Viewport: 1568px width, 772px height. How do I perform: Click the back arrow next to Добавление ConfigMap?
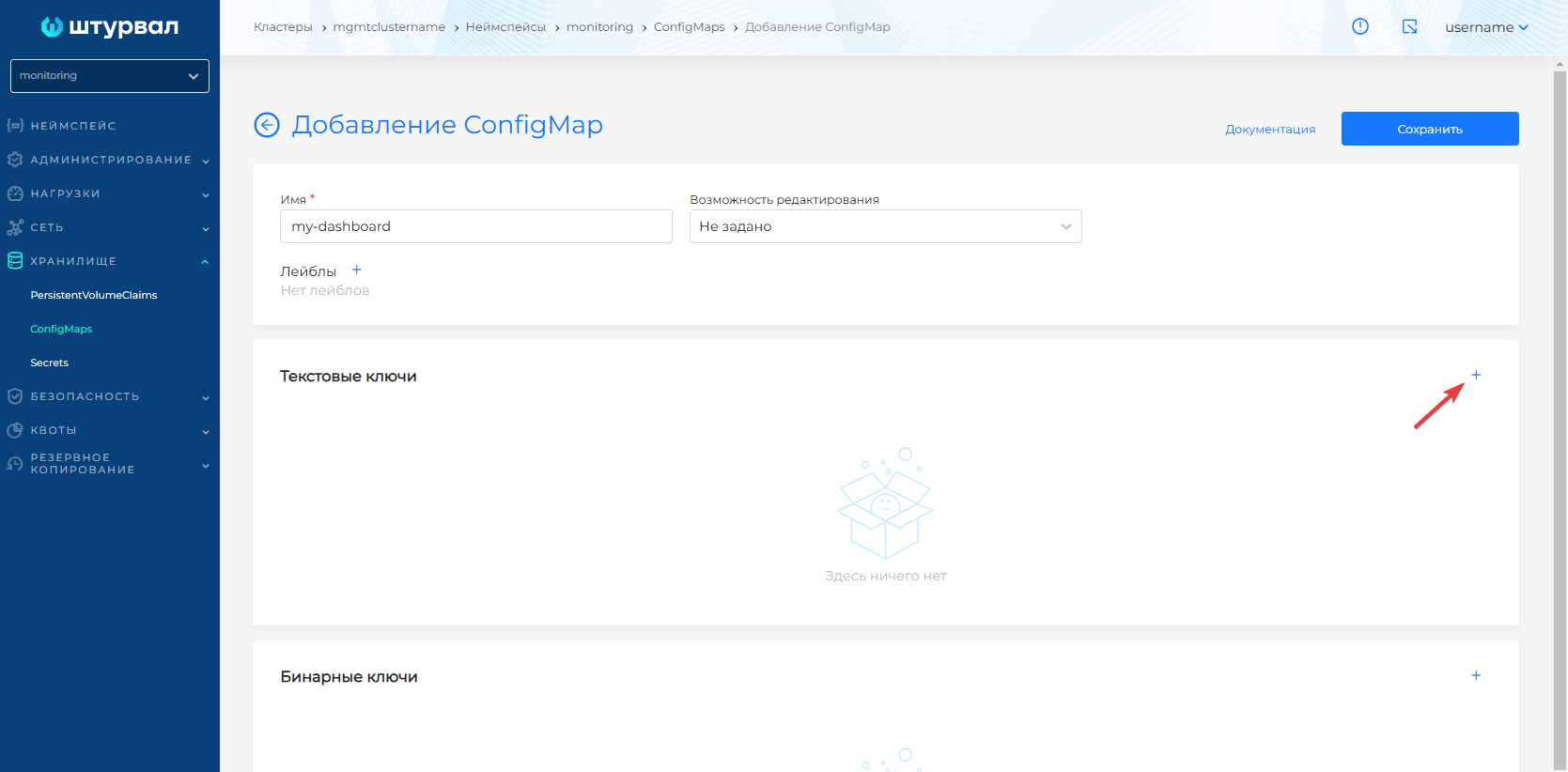click(x=267, y=125)
